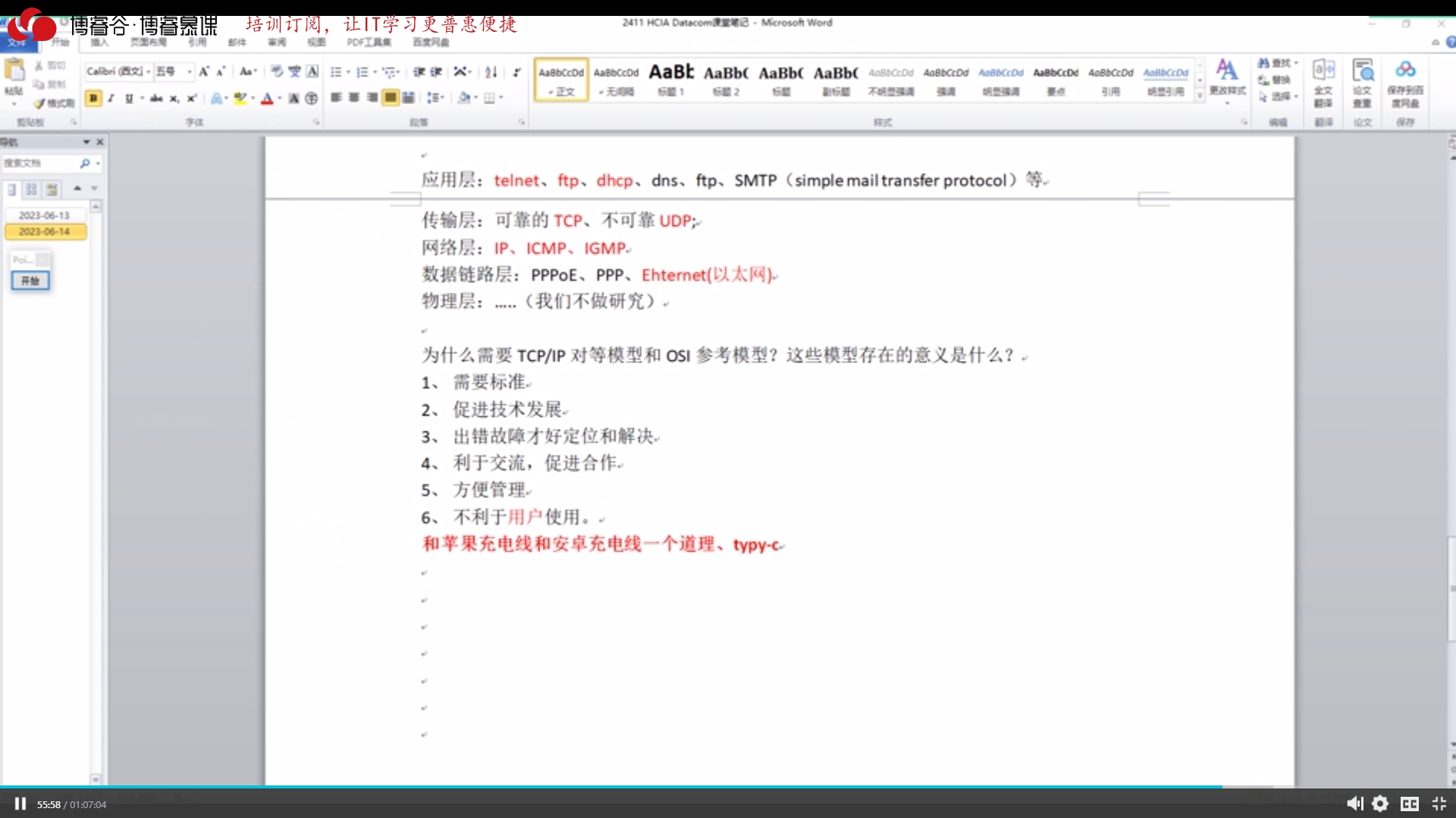Apply the Heading 1 style

(x=671, y=80)
